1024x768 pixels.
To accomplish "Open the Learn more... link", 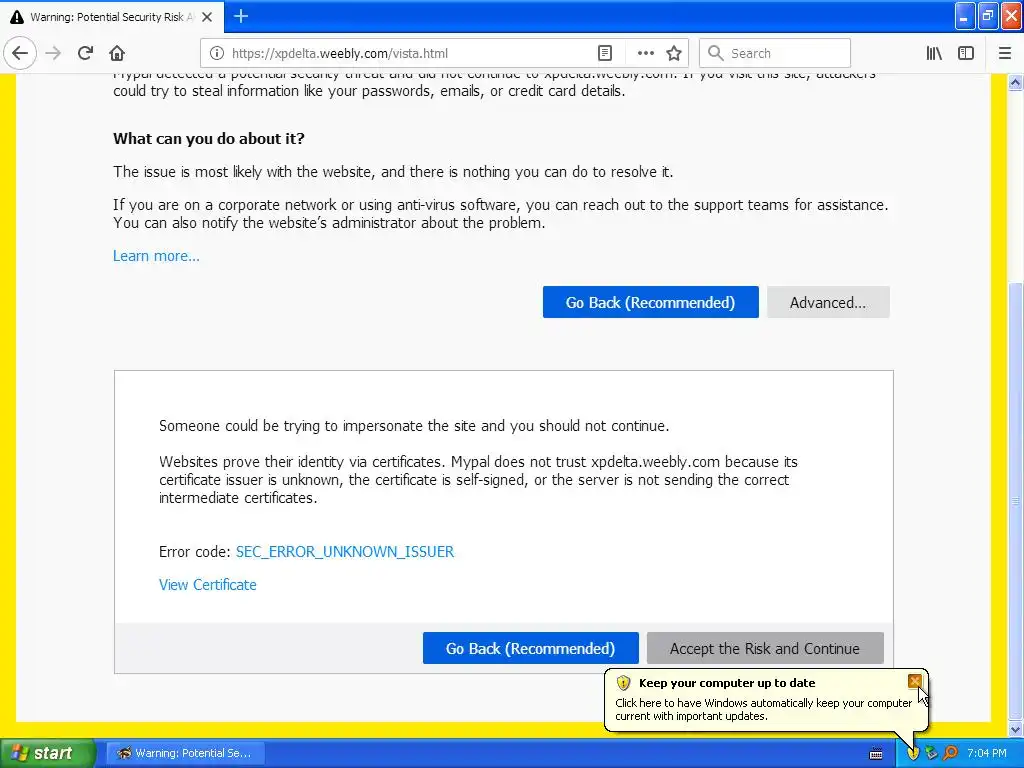I will click(156, 256).
